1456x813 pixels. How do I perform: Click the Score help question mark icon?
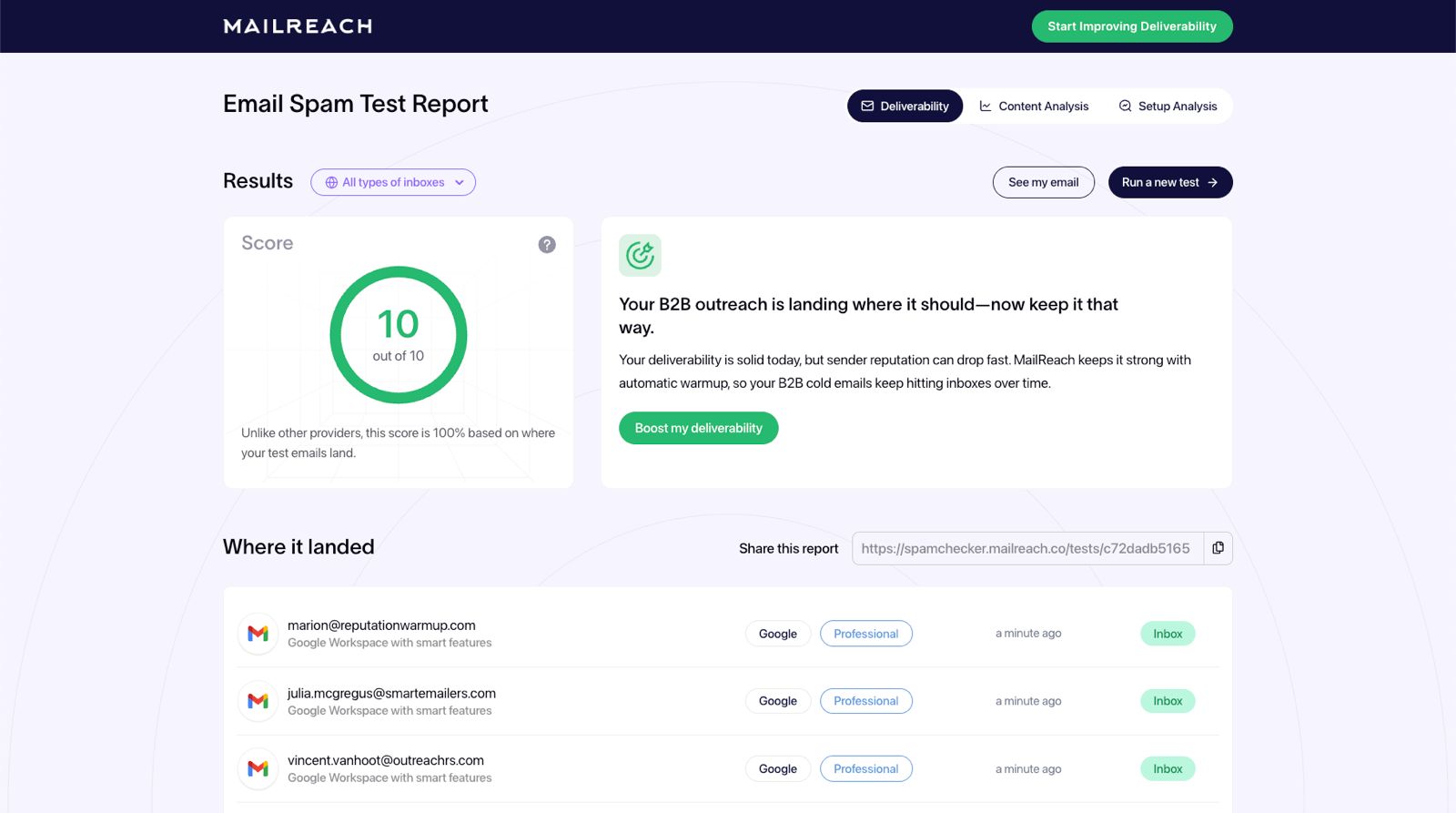(547, 244)
